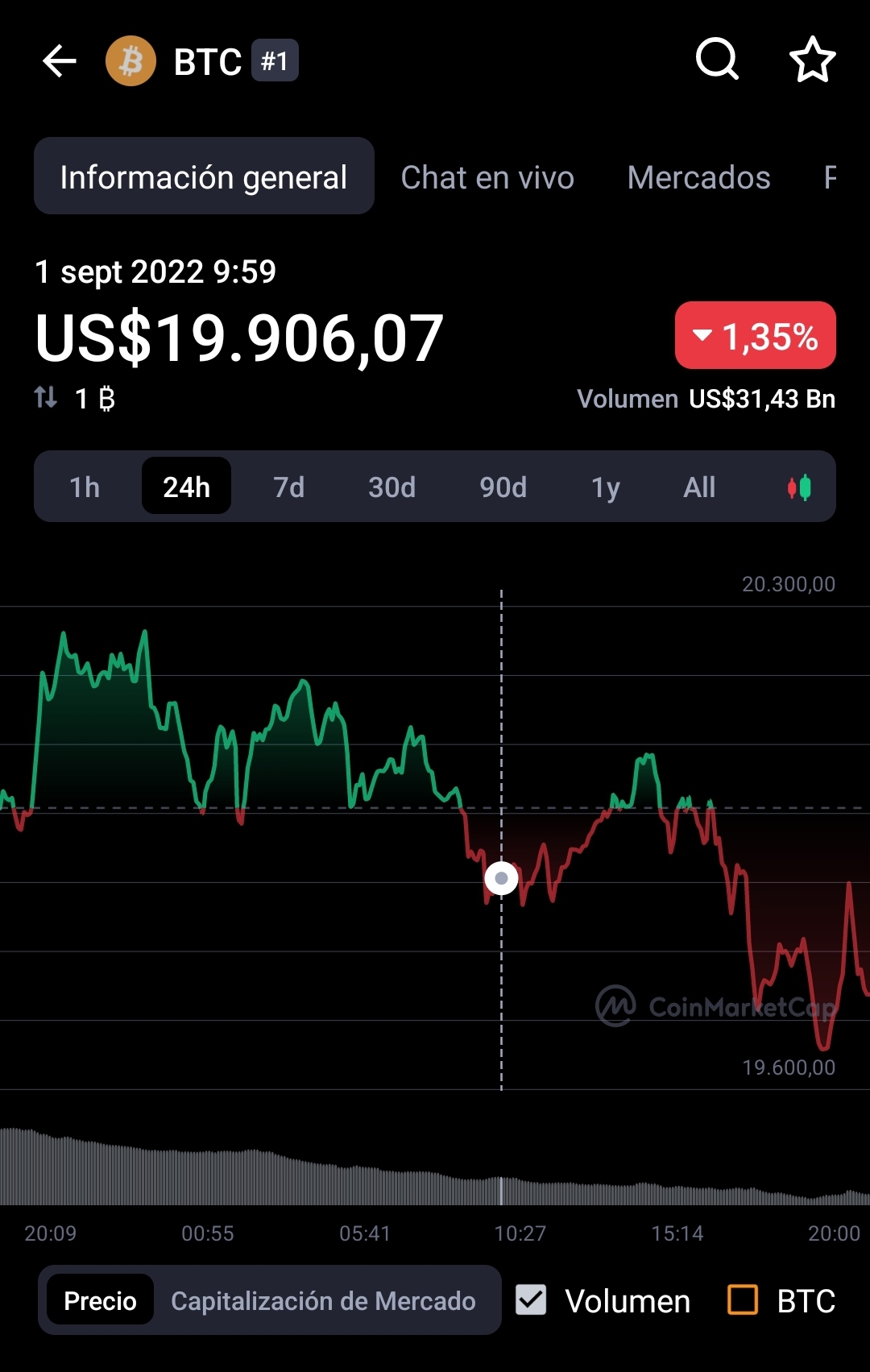The width and height of the screenshot is (870, 1372).
Task: Select the Precio chart mode
Action: coord(100,1300)
